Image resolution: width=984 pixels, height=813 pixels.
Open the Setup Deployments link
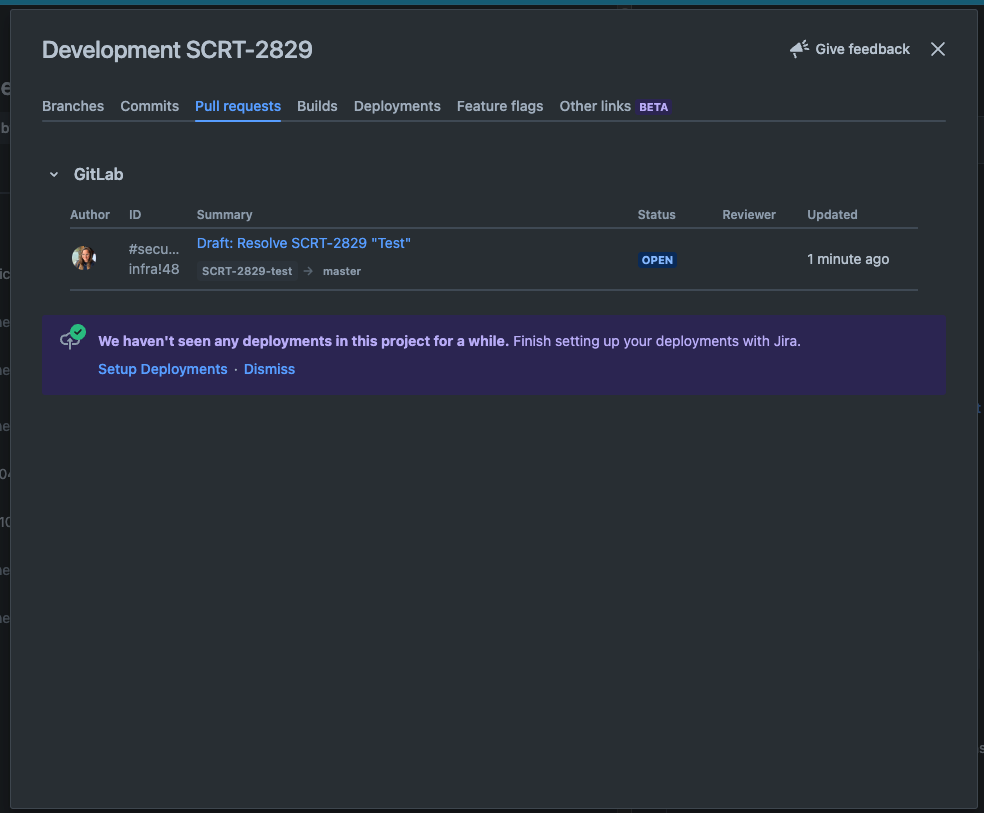(x=163, y=369)
